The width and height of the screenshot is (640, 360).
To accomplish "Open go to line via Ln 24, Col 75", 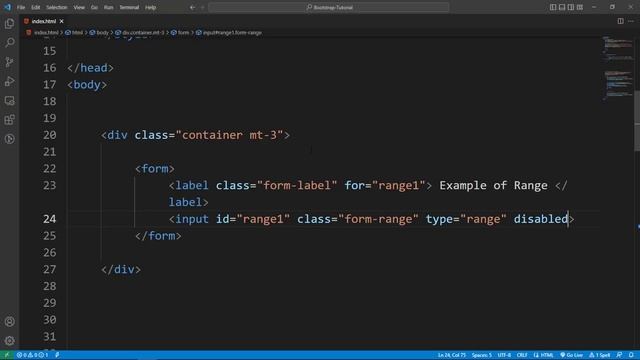I will pyautogui.click(x=452, y=355).
